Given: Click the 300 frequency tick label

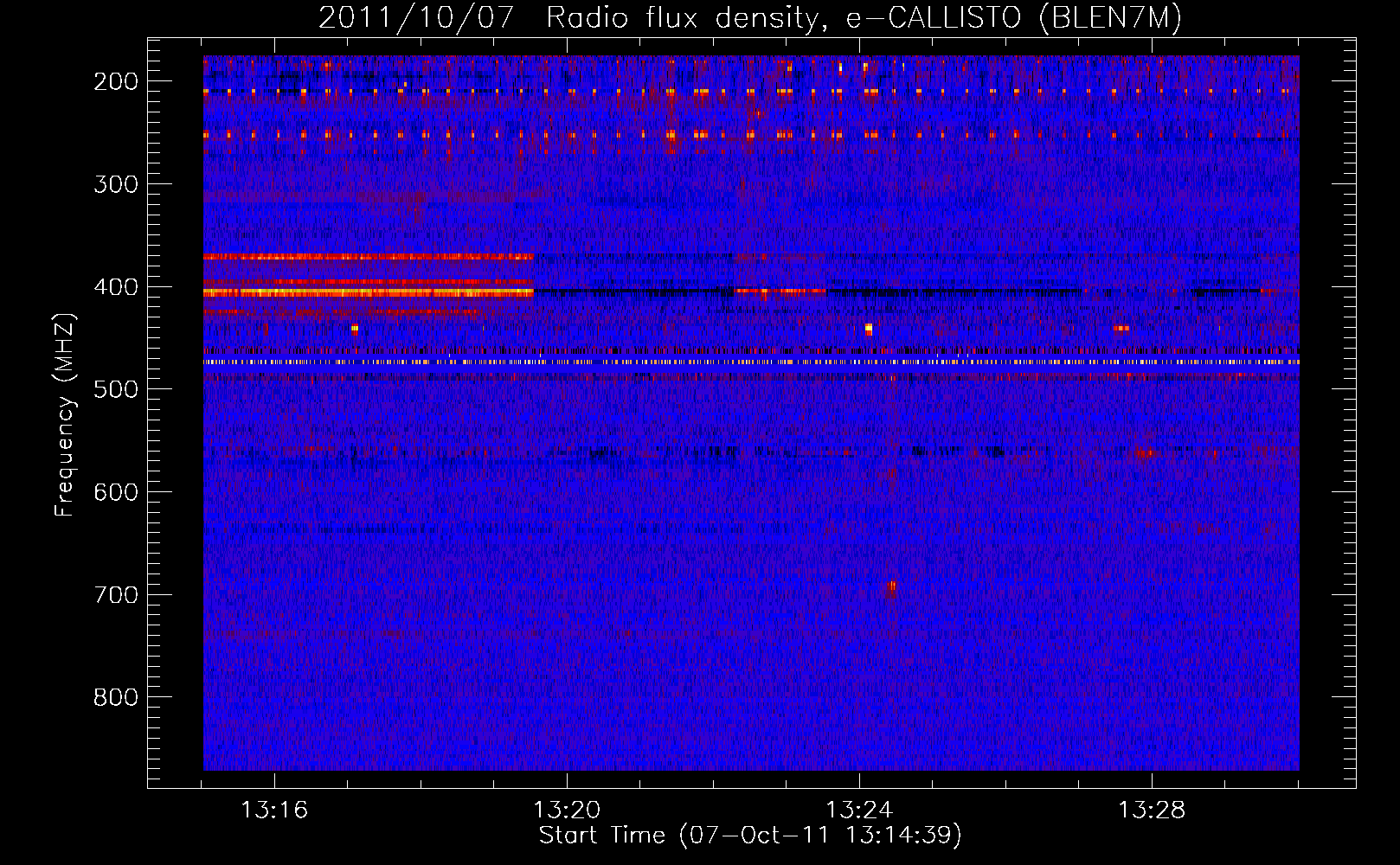Looking at the screenshot, I should click(116, 184).
